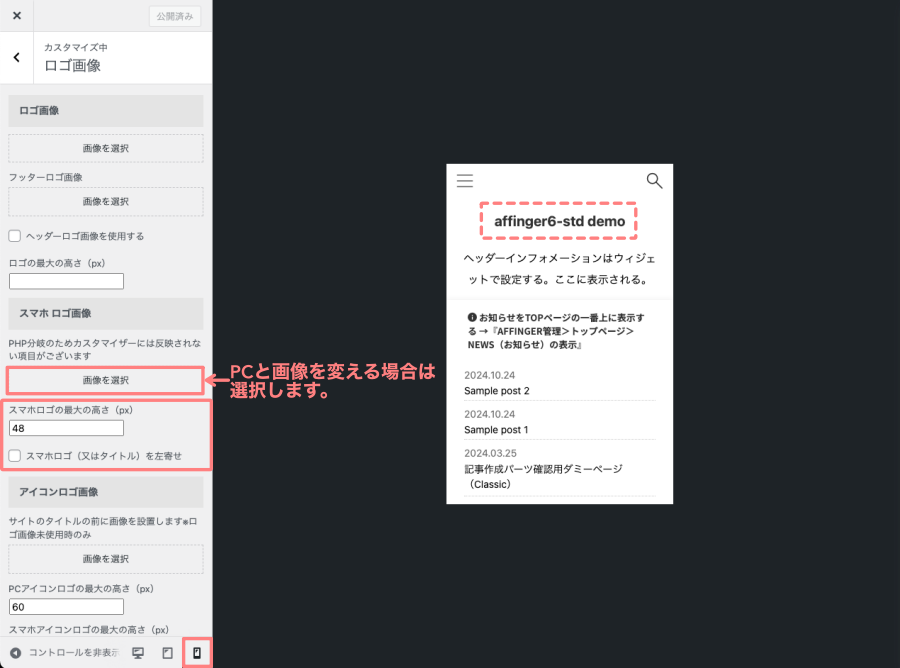Click 画像を選択 under ロゴ画像 heading
Image resolution: width=900 pixels, height=668 pixels.
click(x=105, y=149)
